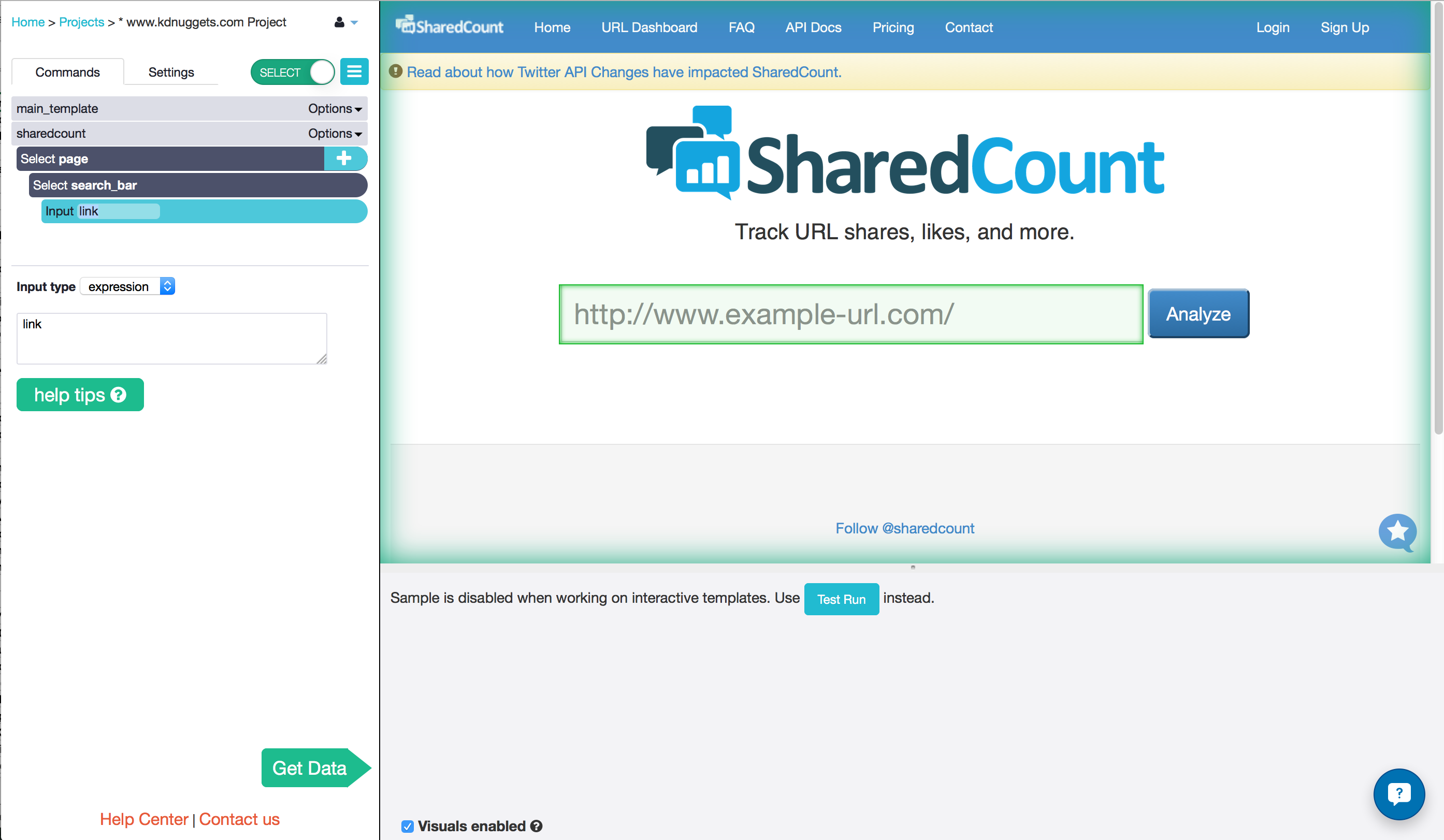1444x840 pixels.
Task: Click the warning circle icon on notification bar
Action: point(396,71)
